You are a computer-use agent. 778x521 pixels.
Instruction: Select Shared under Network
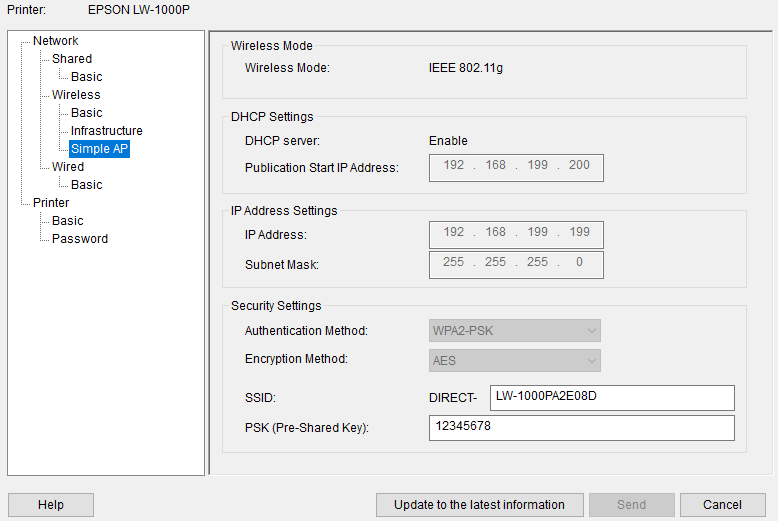pyautogui.click(x=72, y=59)
